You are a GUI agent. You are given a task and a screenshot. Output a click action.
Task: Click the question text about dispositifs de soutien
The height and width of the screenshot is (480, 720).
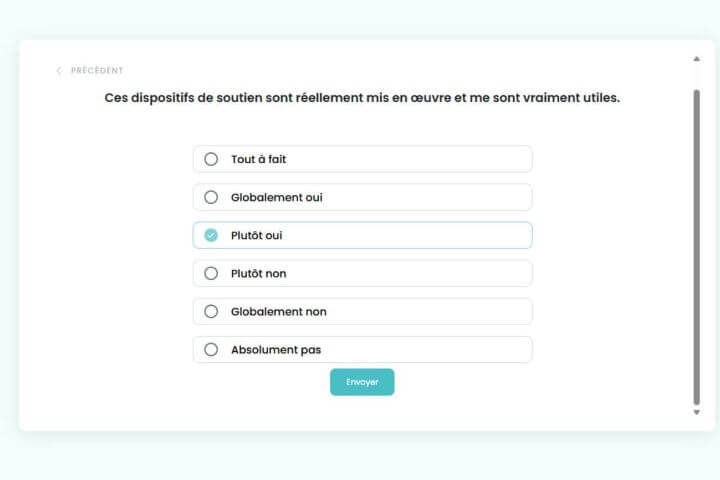(x=362, y=98)
